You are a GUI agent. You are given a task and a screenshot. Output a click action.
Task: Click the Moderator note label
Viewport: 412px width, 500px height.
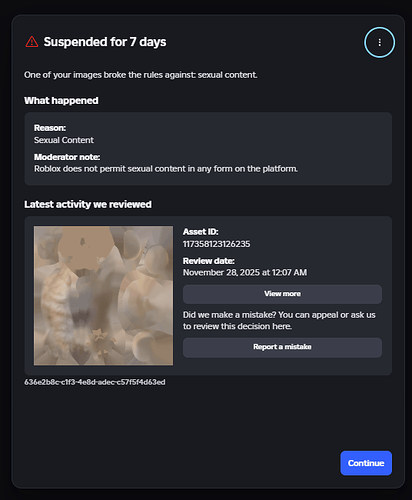[67, 157]
